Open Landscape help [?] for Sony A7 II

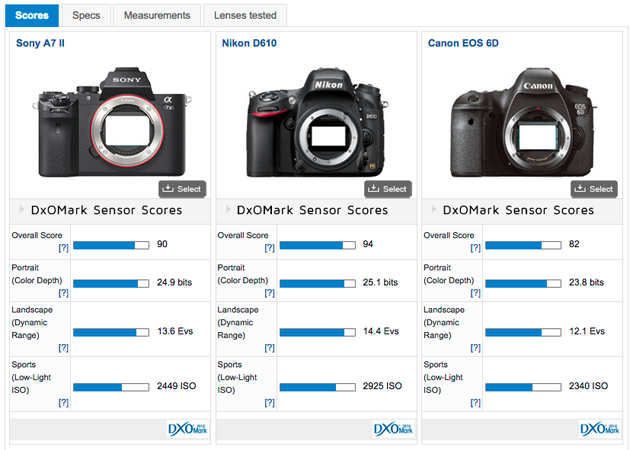click(x=63, y=348)
